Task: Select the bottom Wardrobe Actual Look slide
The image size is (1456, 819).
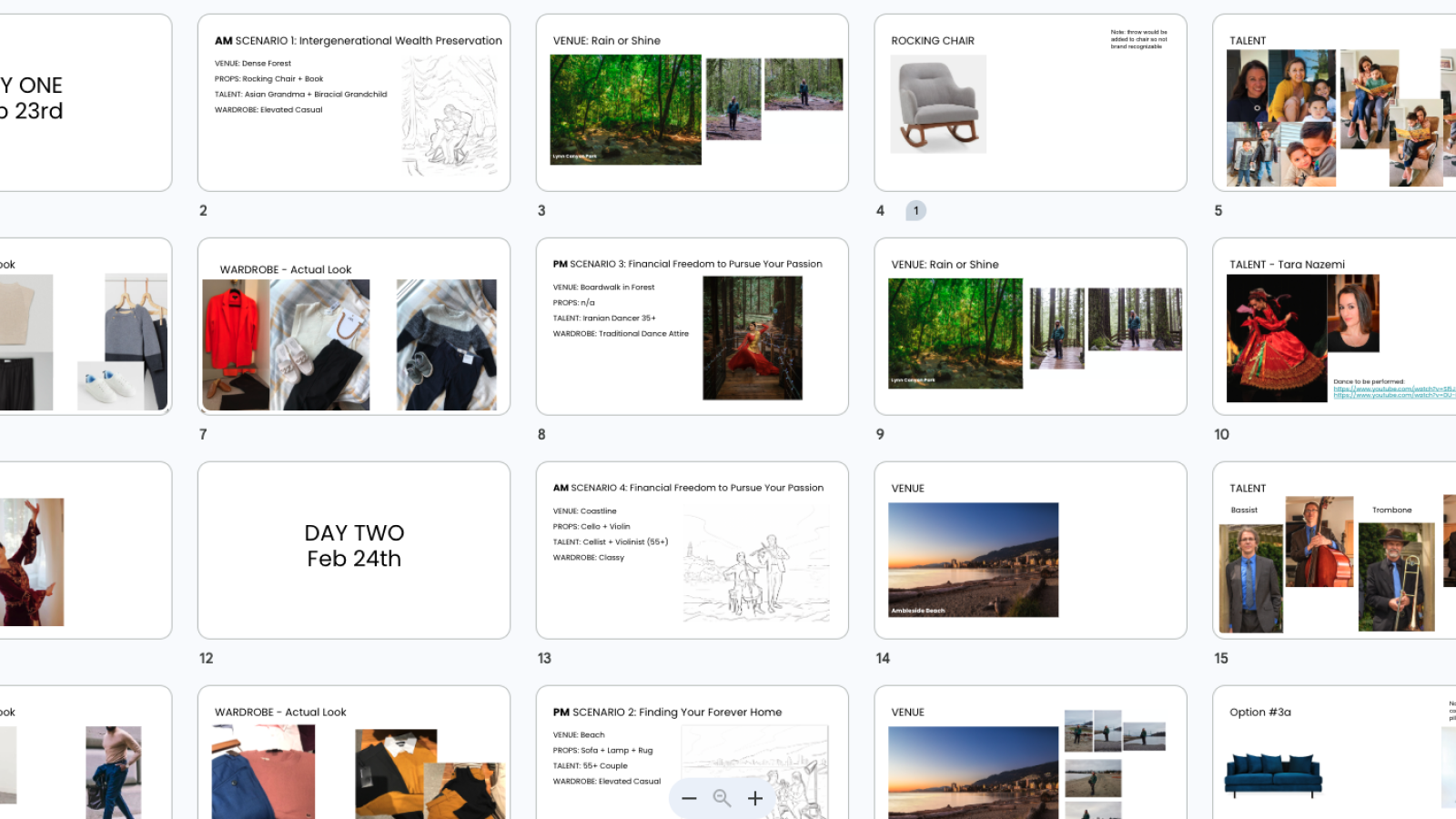Action: 354,753
